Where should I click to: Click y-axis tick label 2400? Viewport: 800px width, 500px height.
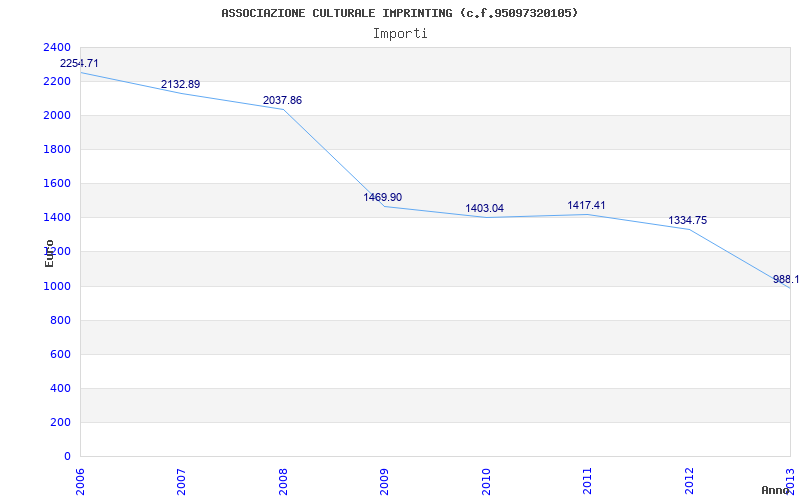(57, 47)
